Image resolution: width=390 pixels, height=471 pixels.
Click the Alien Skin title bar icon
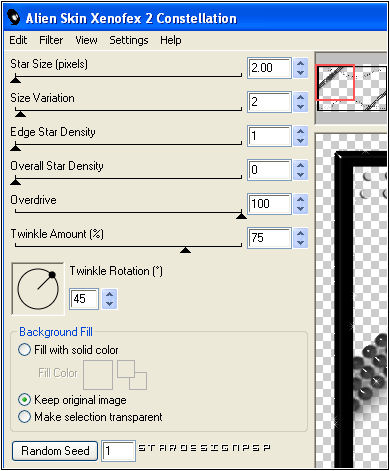click(14, 18)
